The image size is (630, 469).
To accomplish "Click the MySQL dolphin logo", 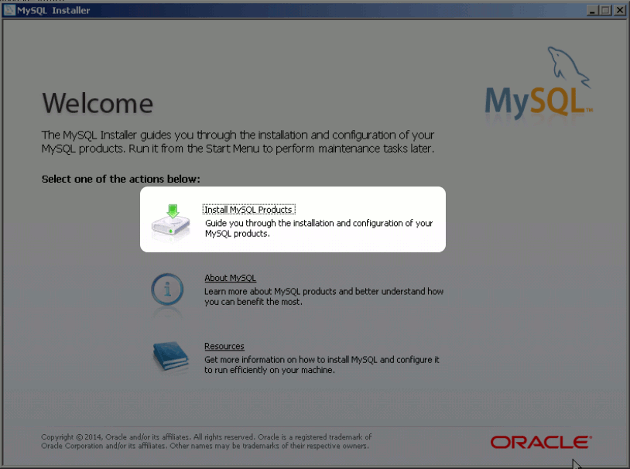I will pos(539,84).
